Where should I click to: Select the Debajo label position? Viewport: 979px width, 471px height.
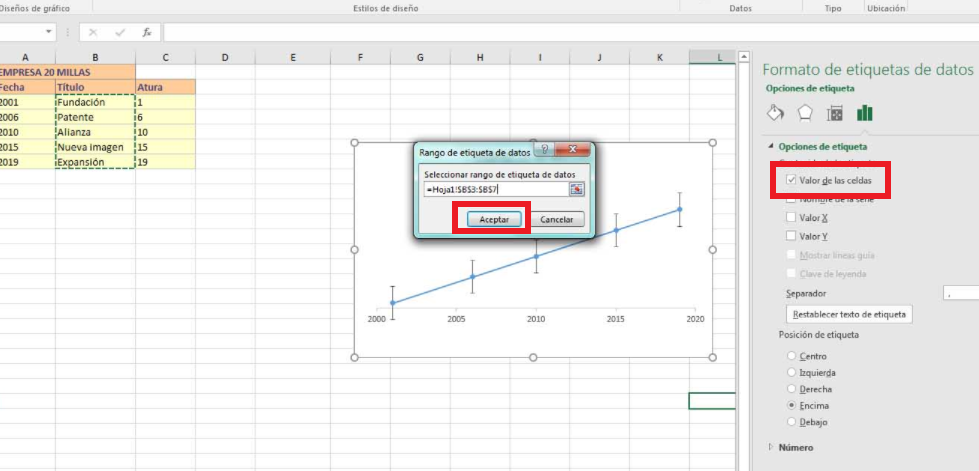(792, 422)
